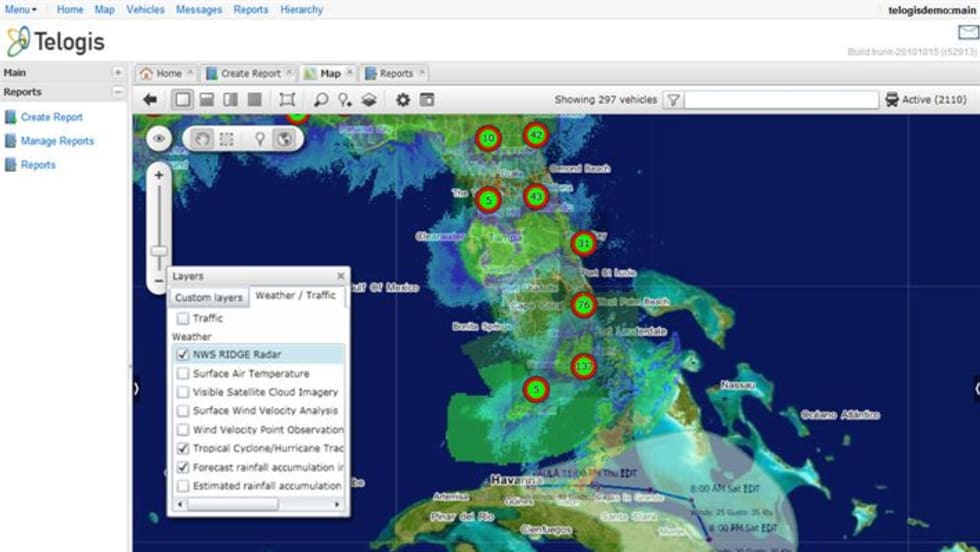Uncheck NWS RIDGE Radar layer

[183, 354]
